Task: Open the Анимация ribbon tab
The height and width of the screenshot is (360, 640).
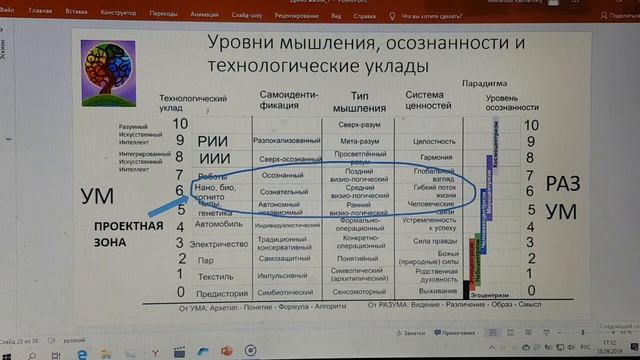Action: pyautogui.click(x=204, y=15)
